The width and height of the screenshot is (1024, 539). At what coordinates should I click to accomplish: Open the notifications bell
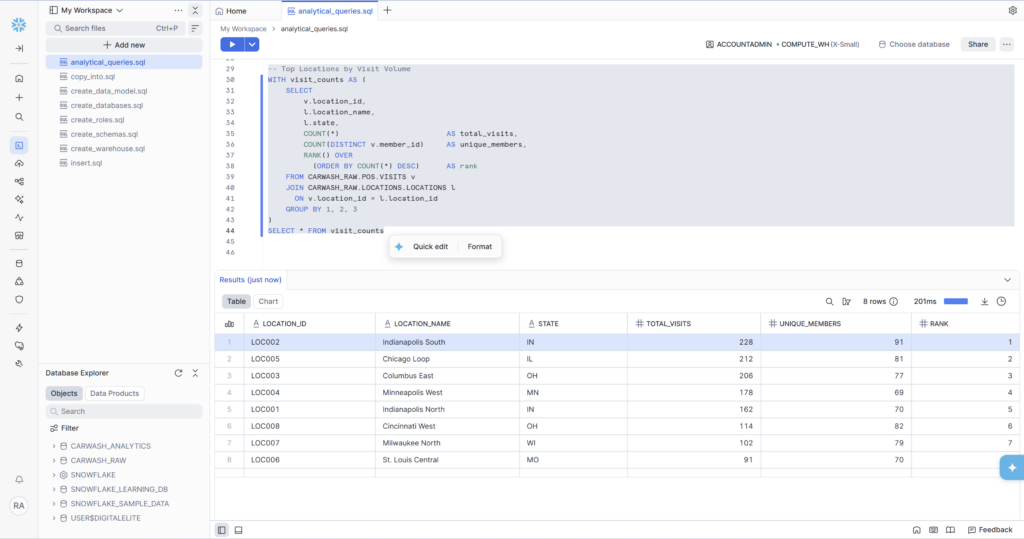coord(19,480)
